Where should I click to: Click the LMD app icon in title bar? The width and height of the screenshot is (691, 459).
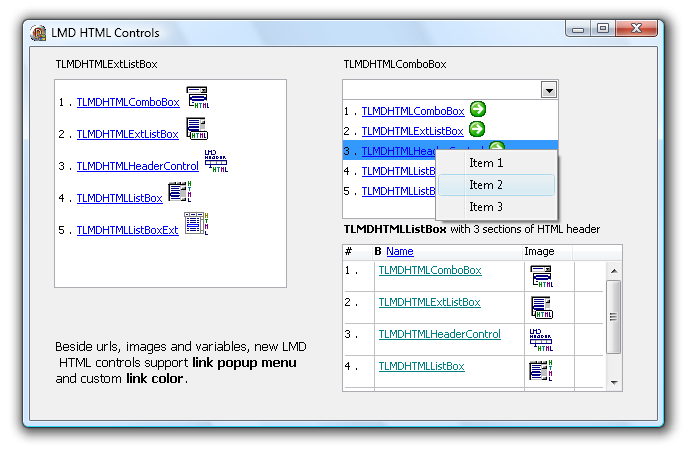[x=39, y=33]
